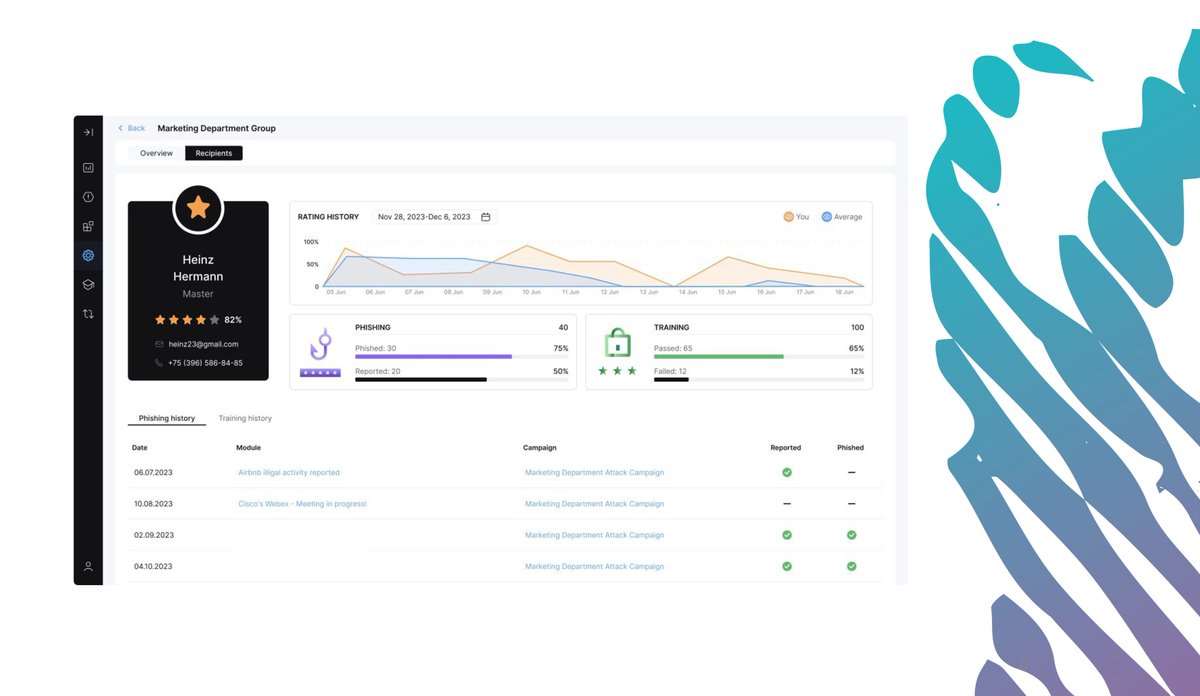Toggle the 'Average' series in chart legend
The height and width of the screenshot is (696, 1200).
click(841, 217)
